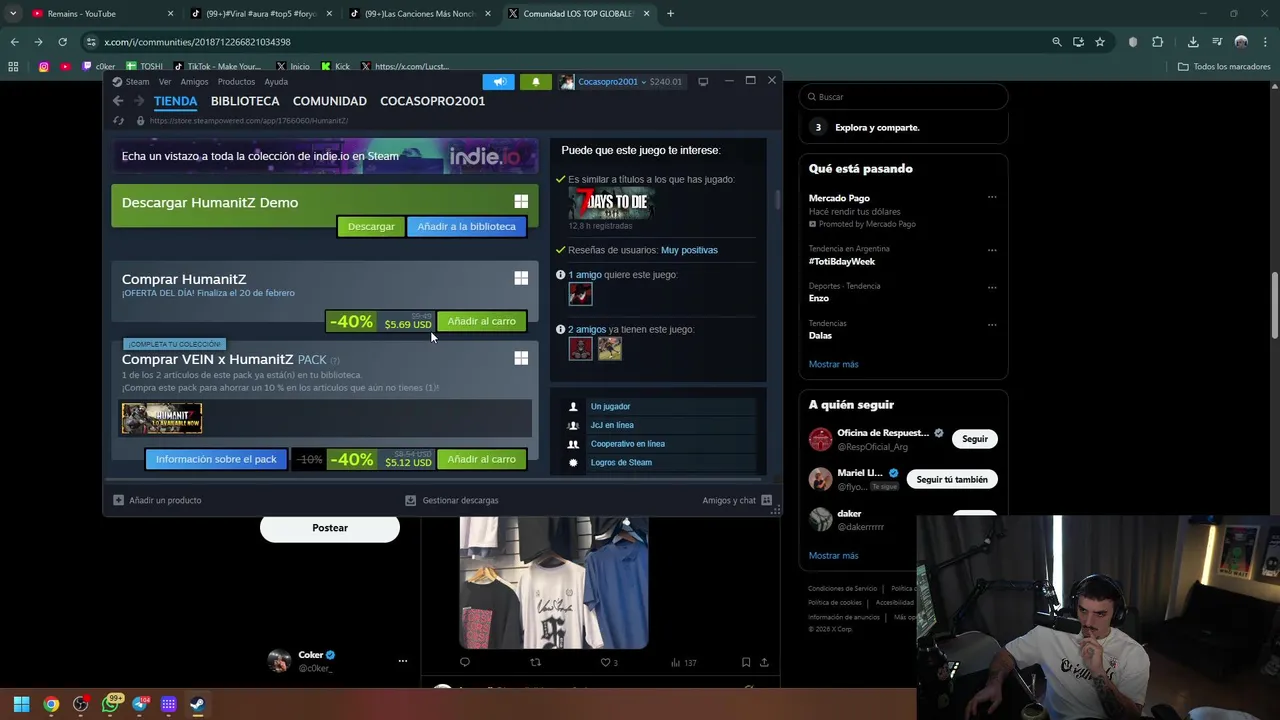This screenshot has height=720, width=1280.
Task: Like the post with heart icon
Action: point(605,662)
